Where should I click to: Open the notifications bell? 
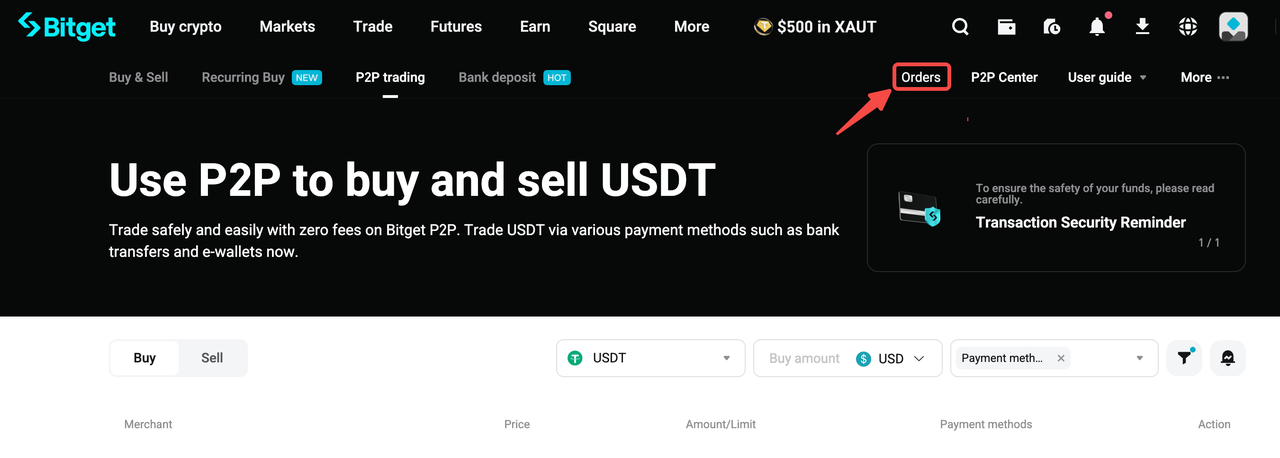1097,27
